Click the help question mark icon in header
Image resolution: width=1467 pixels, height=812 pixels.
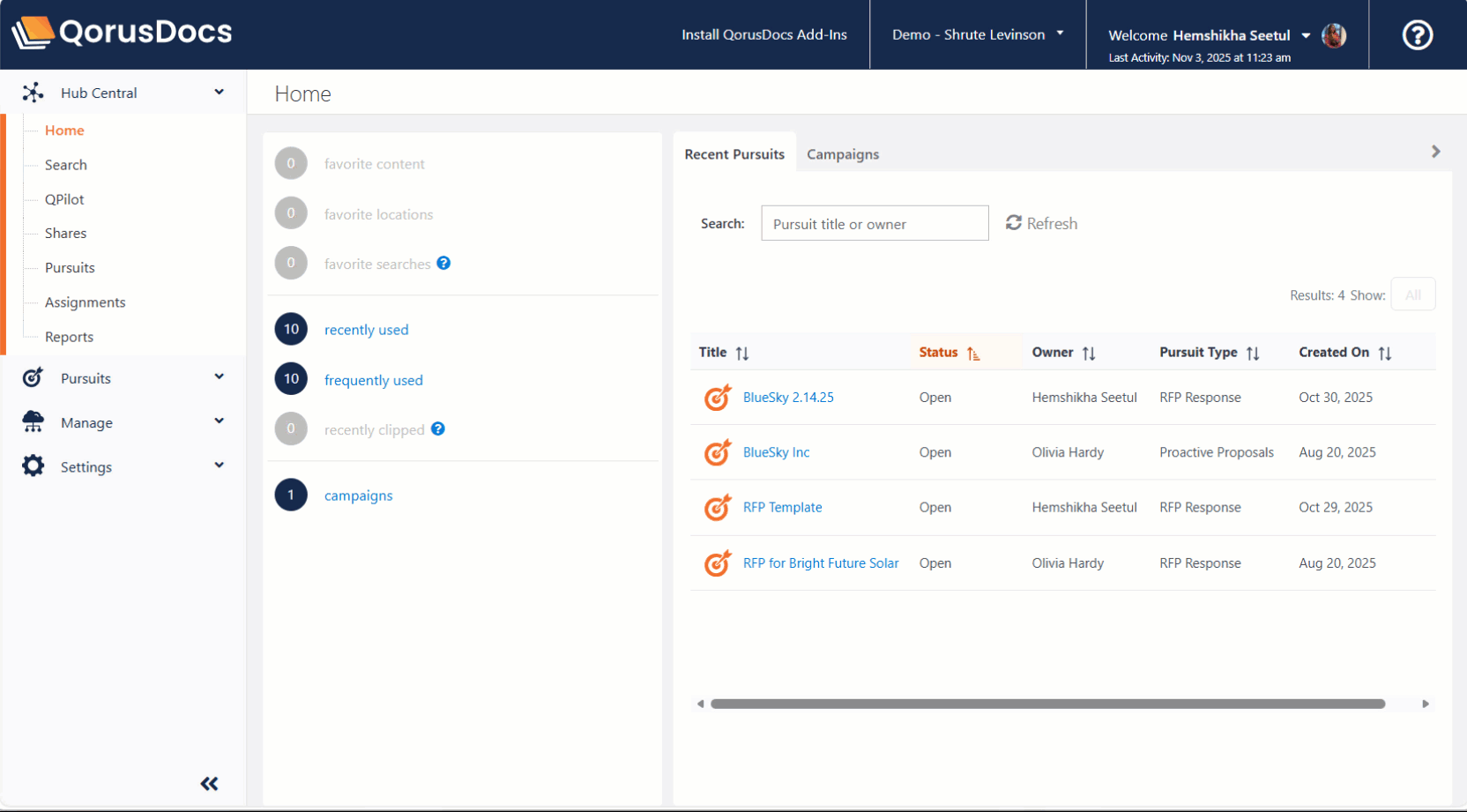point(1417,35)
